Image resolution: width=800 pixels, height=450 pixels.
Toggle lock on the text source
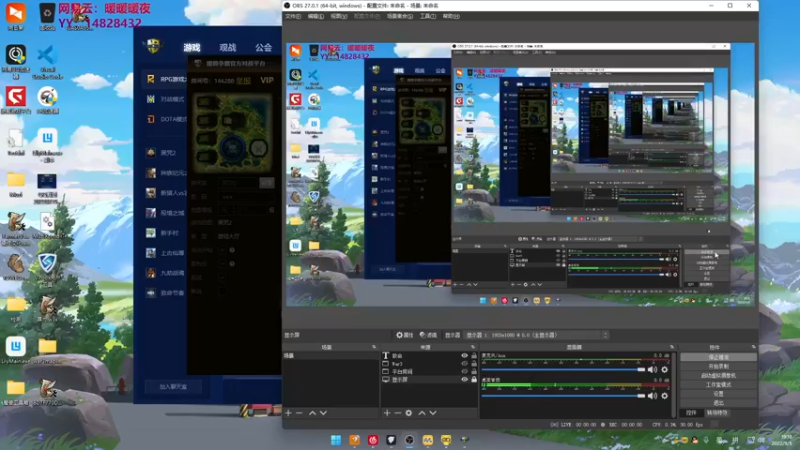pyautogui.click(x=474, y=356)
